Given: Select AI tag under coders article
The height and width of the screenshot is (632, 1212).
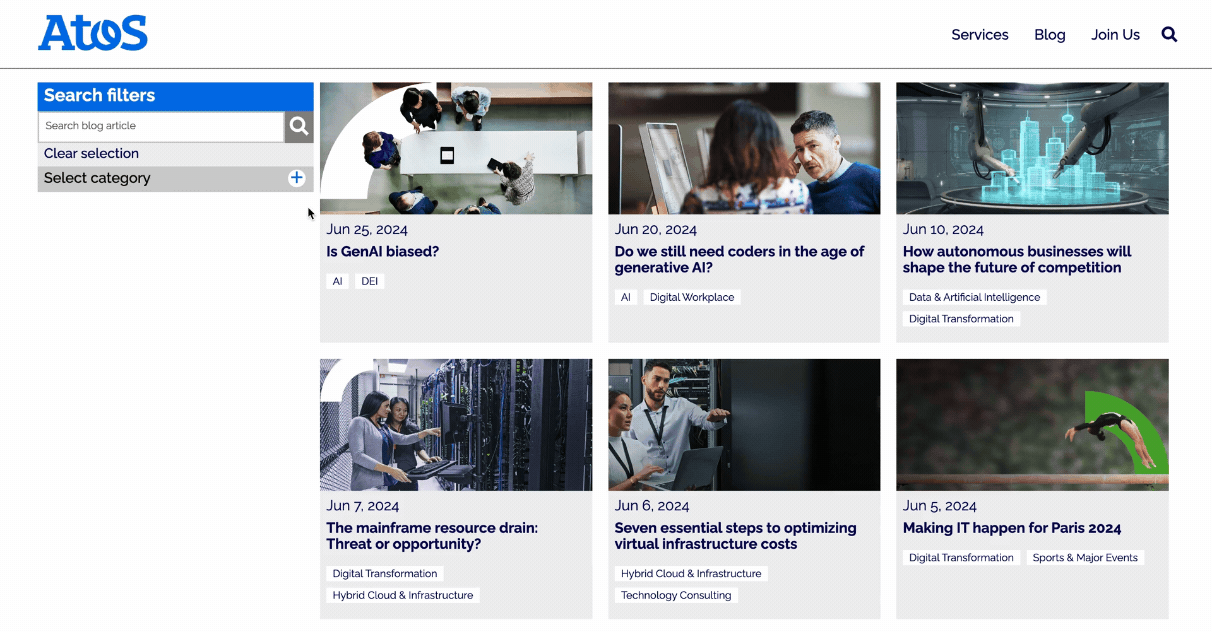Looking at the screenshot, I should click(x=626, y=297).
